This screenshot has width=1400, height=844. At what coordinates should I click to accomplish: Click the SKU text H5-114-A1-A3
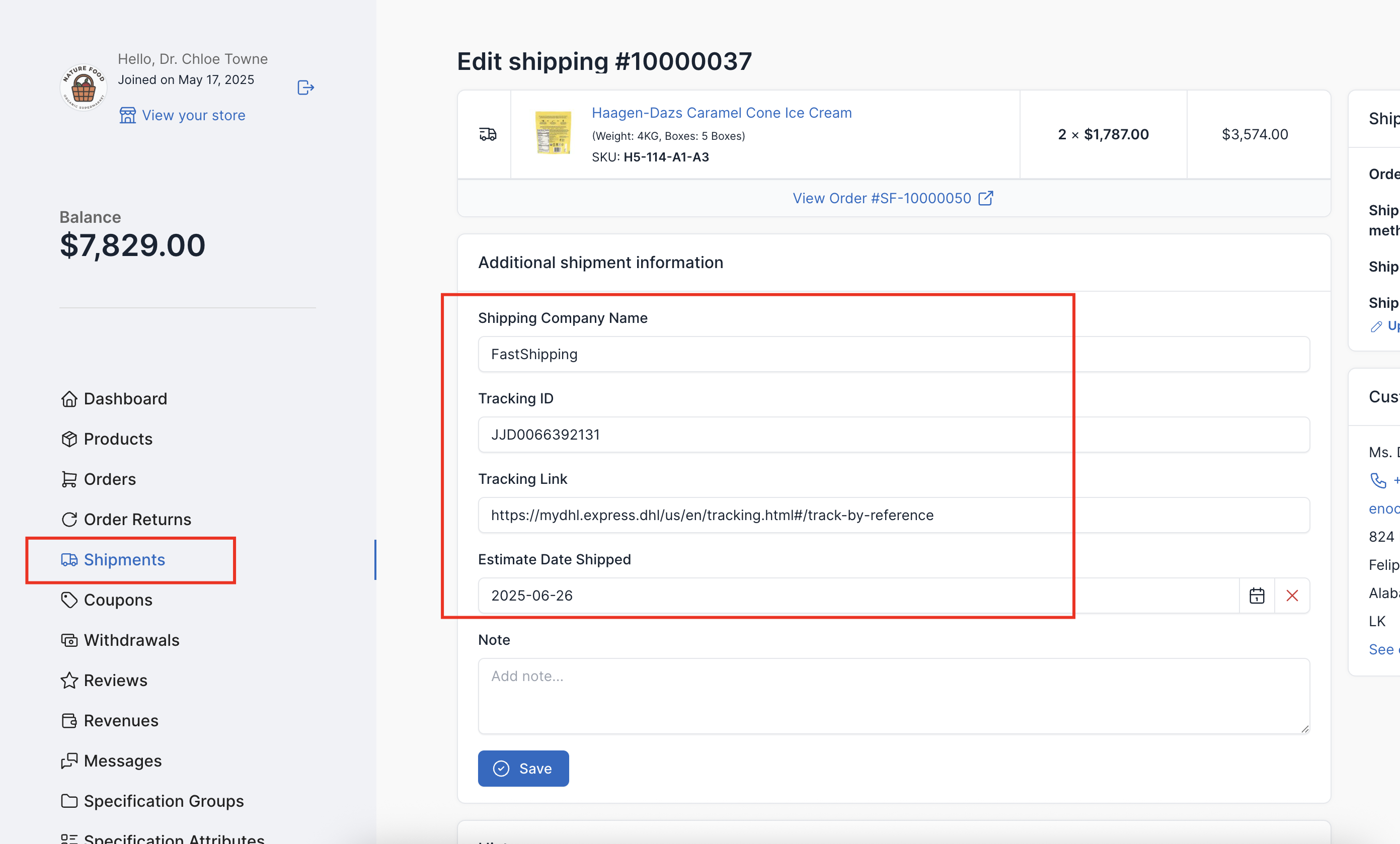pyautogui.click(x=666, y=157)
